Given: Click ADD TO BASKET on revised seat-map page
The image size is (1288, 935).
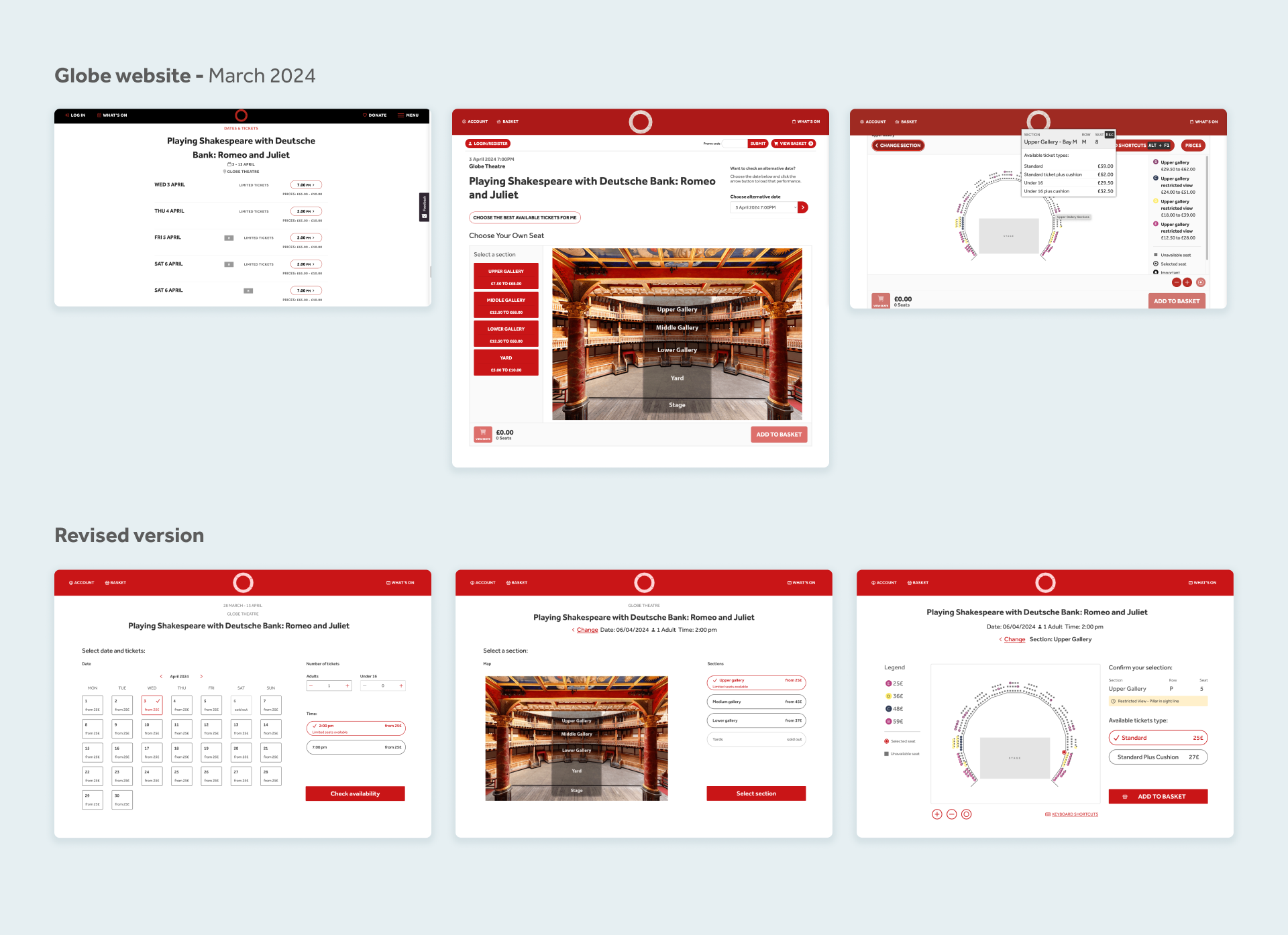Looking at the screenshot, I should pyautogui.click(x=1158, y=796).
